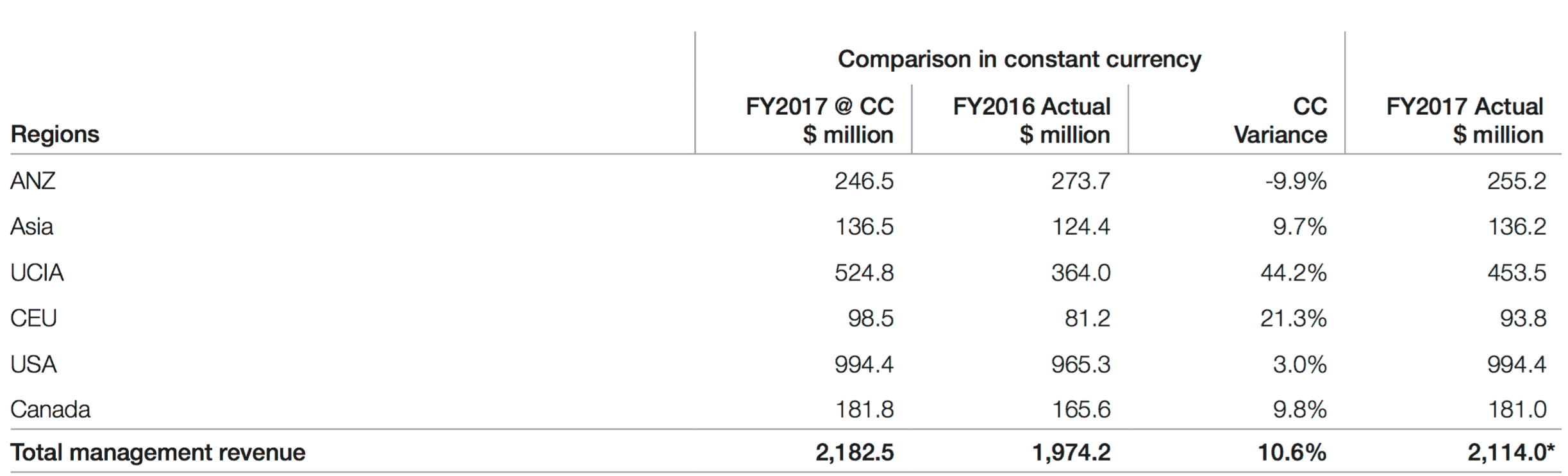
Task: Click ANZ's -9.9% variance cell
Action: point(1296,182)
